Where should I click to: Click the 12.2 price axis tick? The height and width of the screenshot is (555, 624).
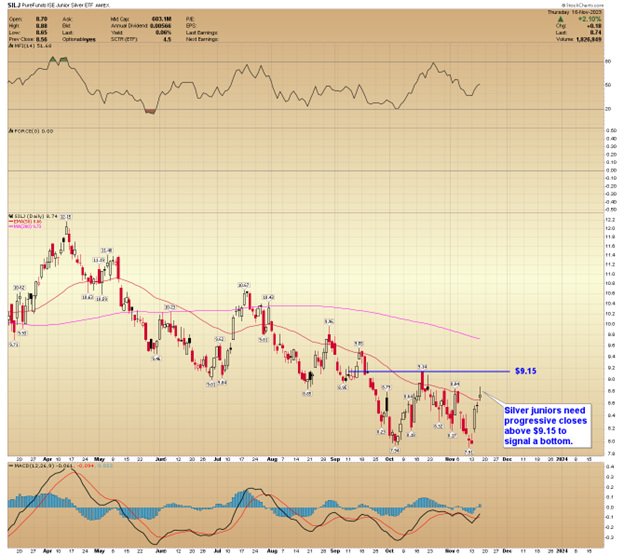click(x=610, y=220)
